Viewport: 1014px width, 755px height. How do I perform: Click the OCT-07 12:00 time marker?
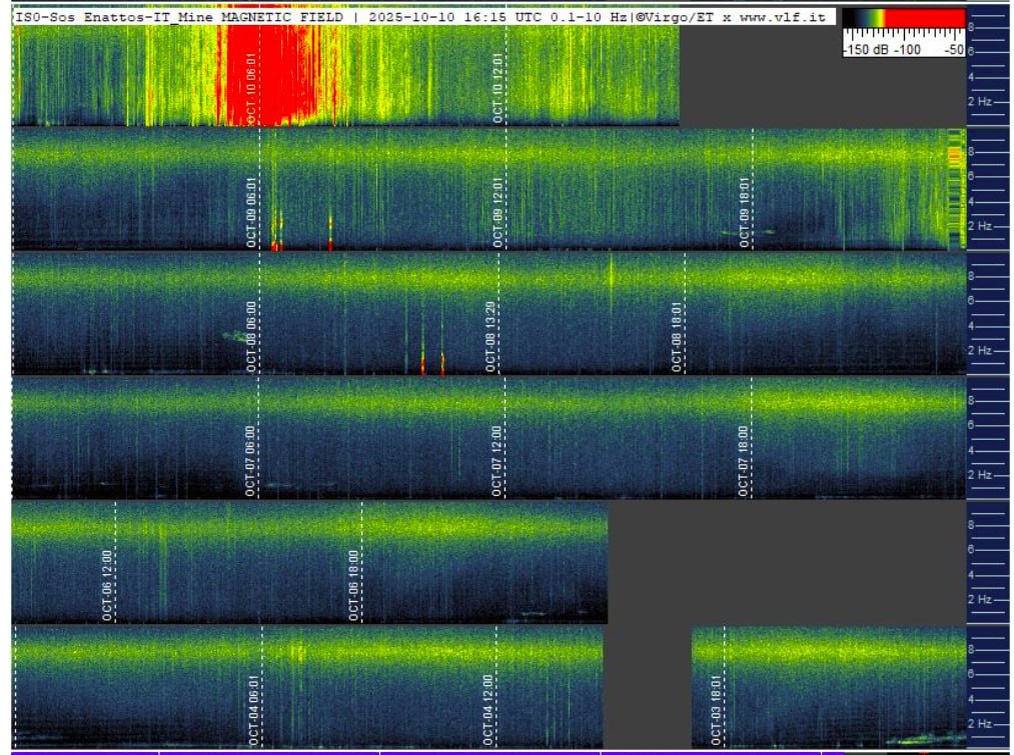pos(497,461)
